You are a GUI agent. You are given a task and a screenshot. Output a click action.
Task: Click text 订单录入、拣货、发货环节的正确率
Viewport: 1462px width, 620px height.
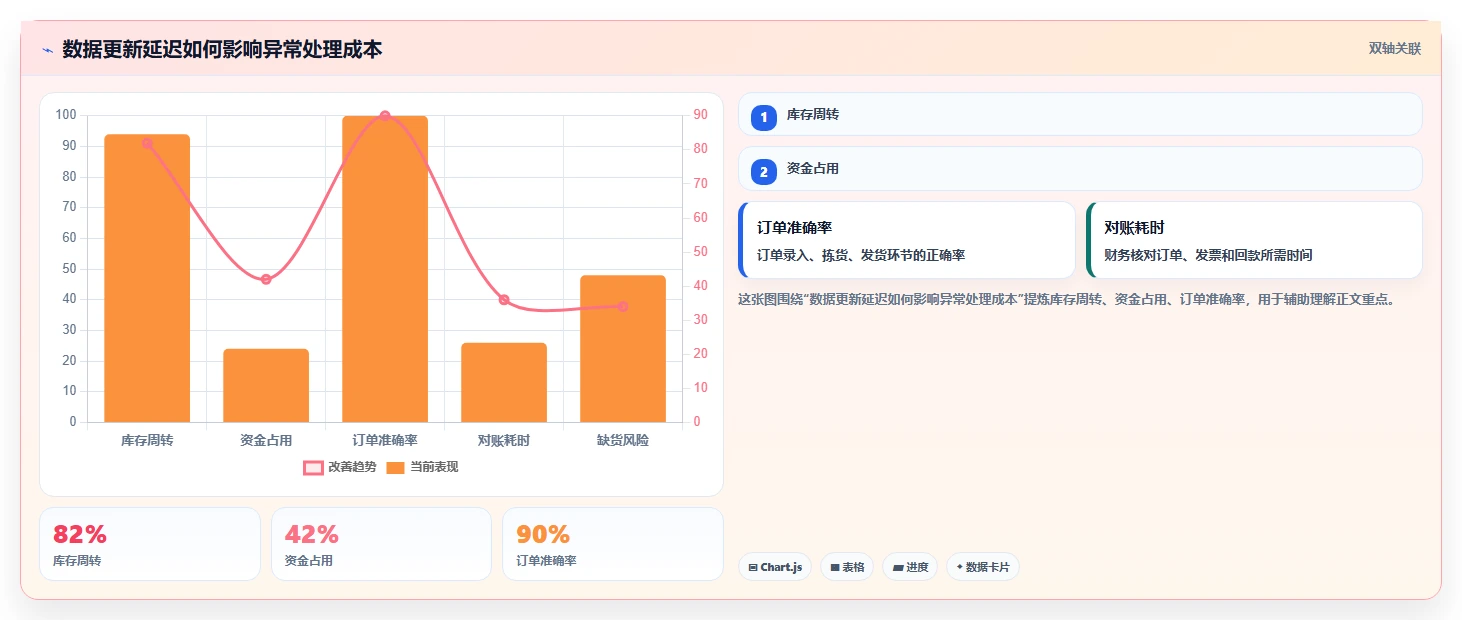pyautogui.click(x=861, y=255)
